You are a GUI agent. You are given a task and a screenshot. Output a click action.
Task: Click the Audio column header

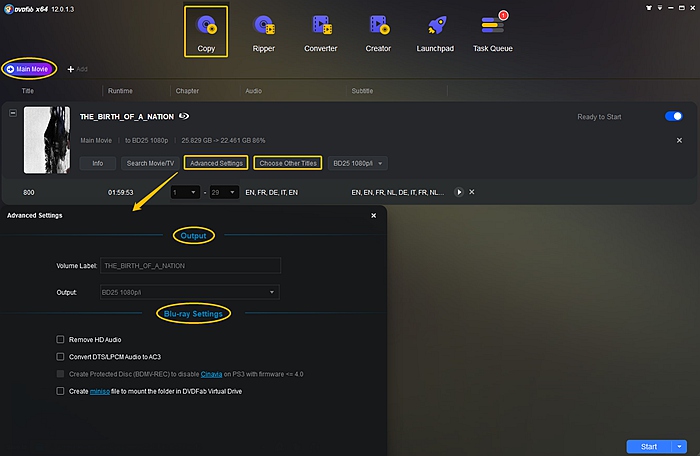click(254, 91)
